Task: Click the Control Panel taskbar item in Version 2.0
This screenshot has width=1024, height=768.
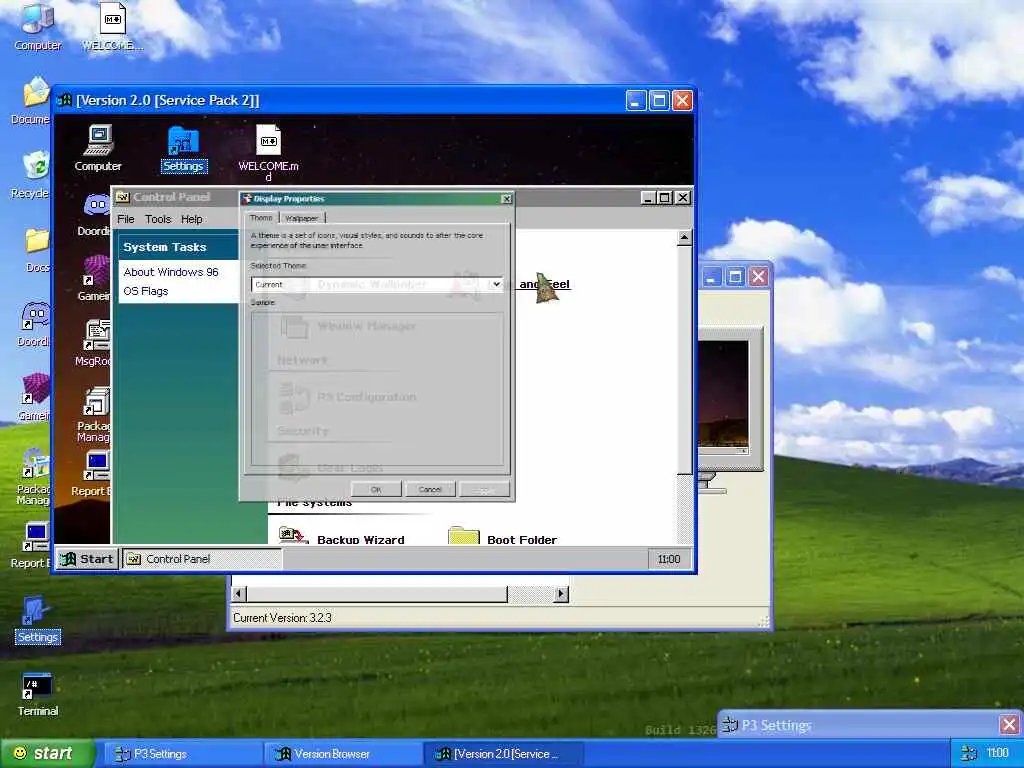Action: point(202,559)
